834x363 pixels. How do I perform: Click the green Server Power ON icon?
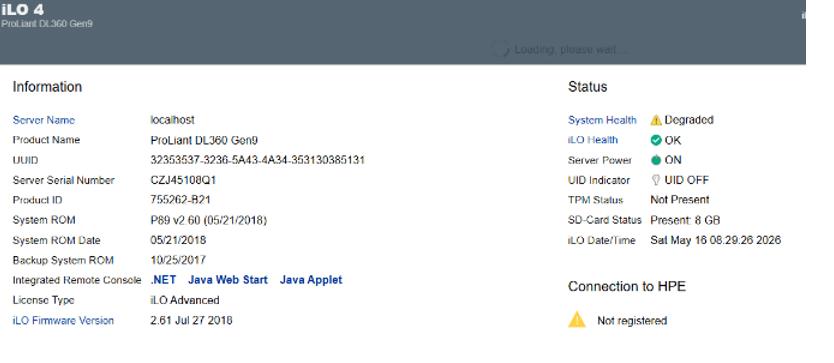tap(656, 160)
